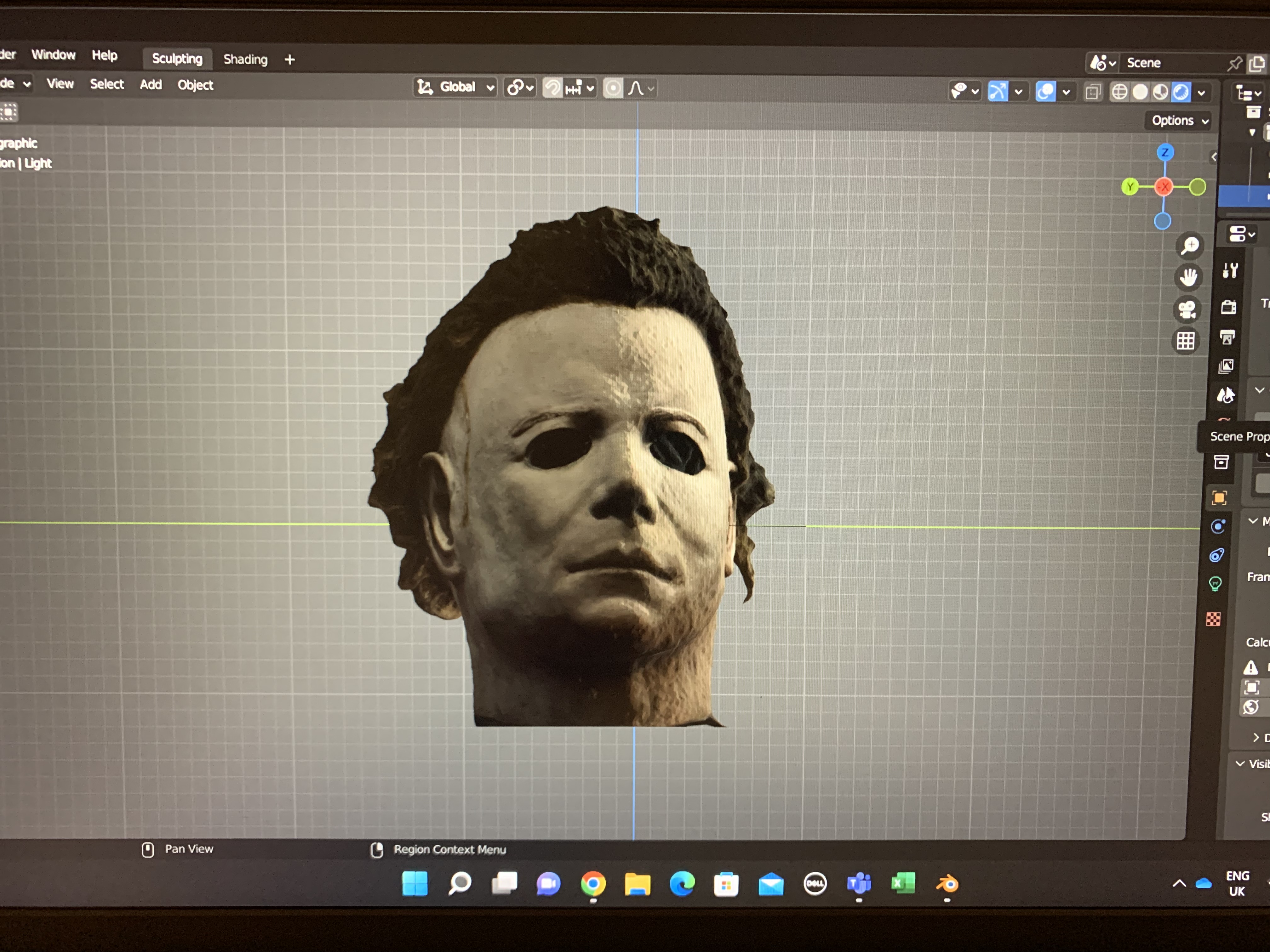
Task: Click the Pan view hand gizmo
Action: [x=1188, y=278]
